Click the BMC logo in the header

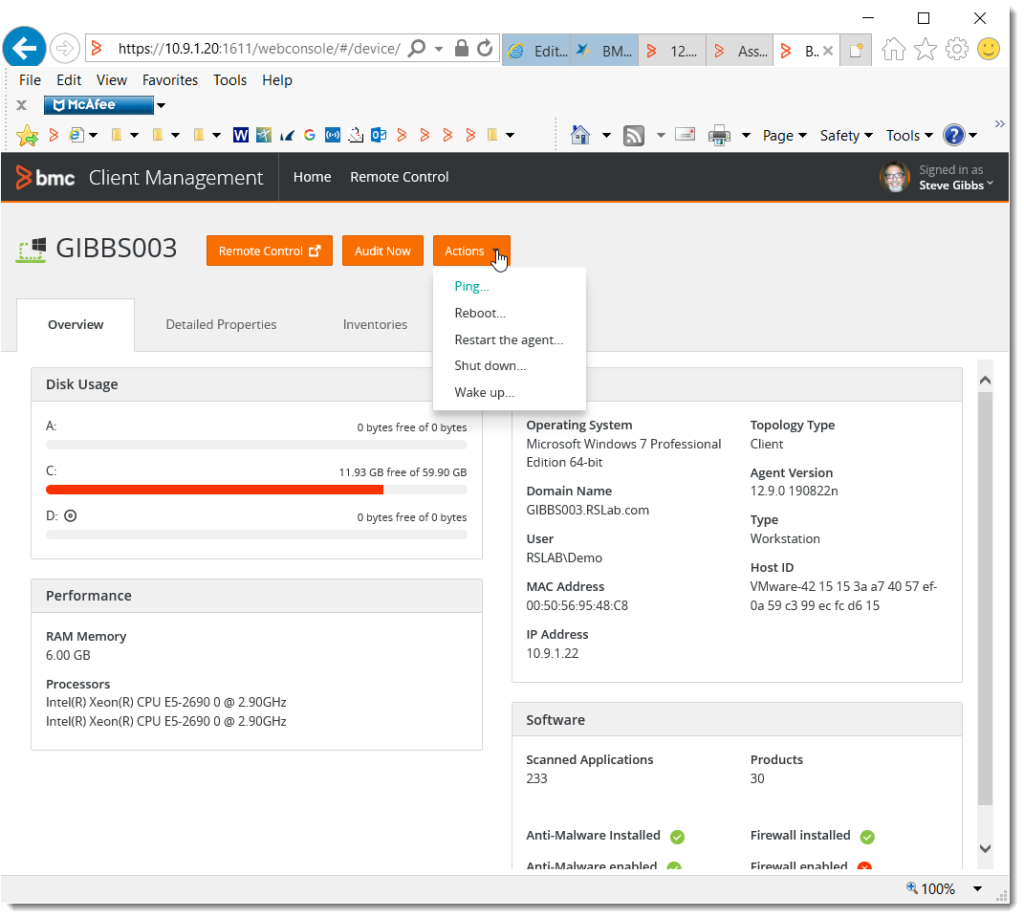[45, 178]
